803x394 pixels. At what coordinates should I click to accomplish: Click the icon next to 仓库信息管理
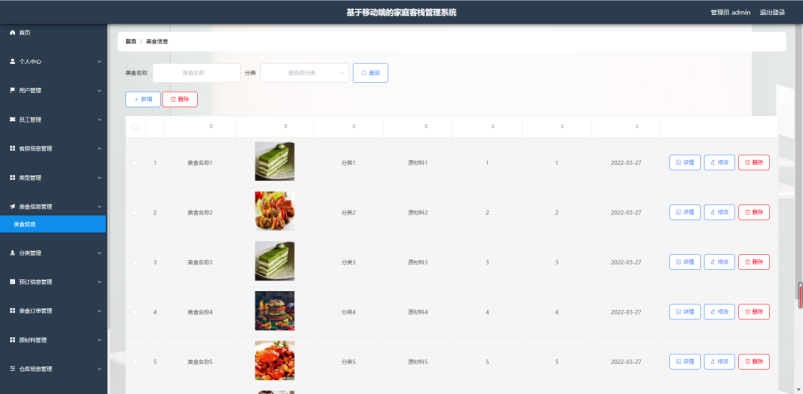click(13, 369)
